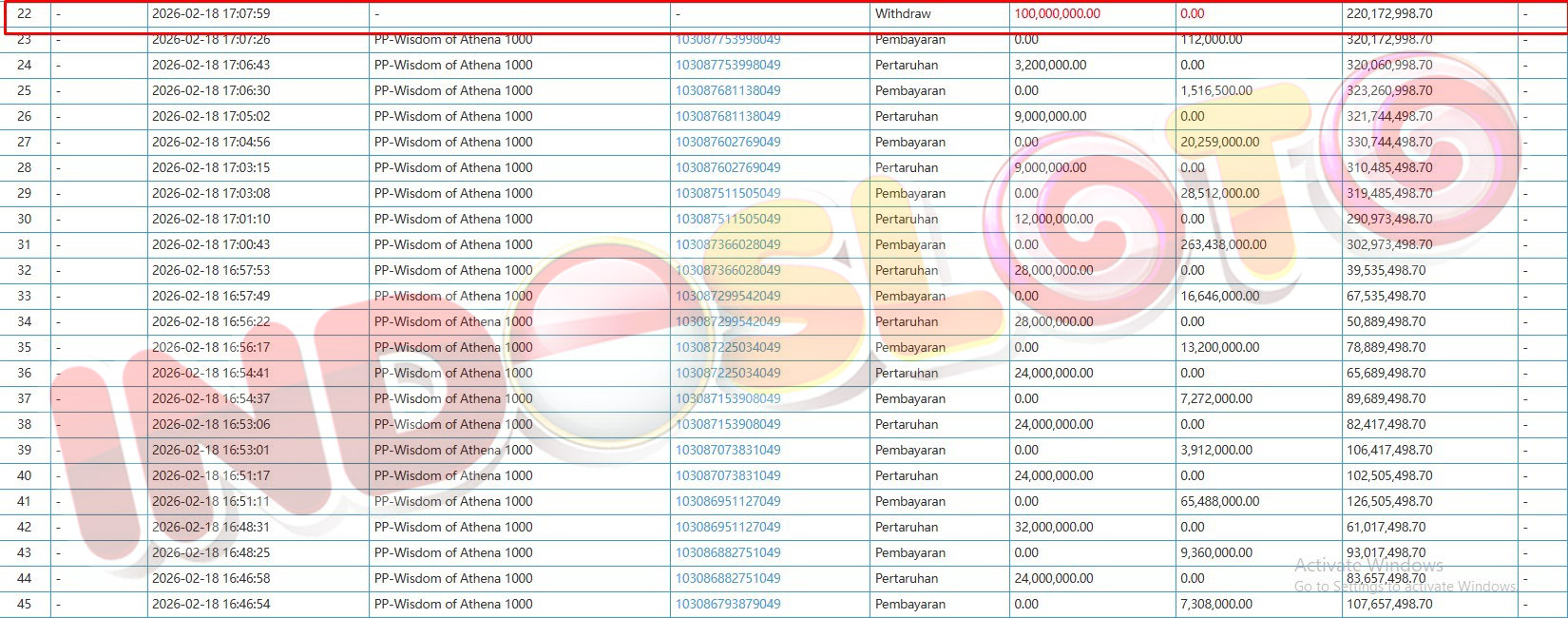
Task: Open link 103087602769049 on row 27
Action: (x=728, y=142)
